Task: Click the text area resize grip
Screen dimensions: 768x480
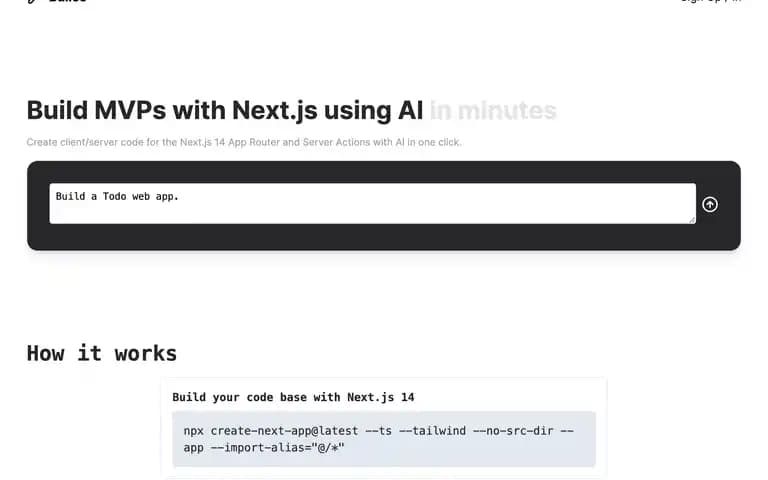Action: point(692,220)
